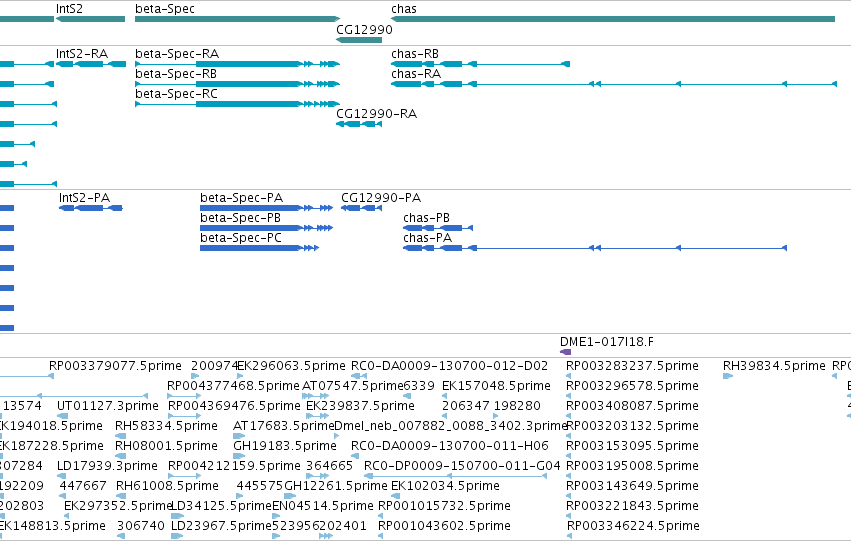Screen dimensions: 851x541
Task: Select transcript chas-RA
Action: 614,84
